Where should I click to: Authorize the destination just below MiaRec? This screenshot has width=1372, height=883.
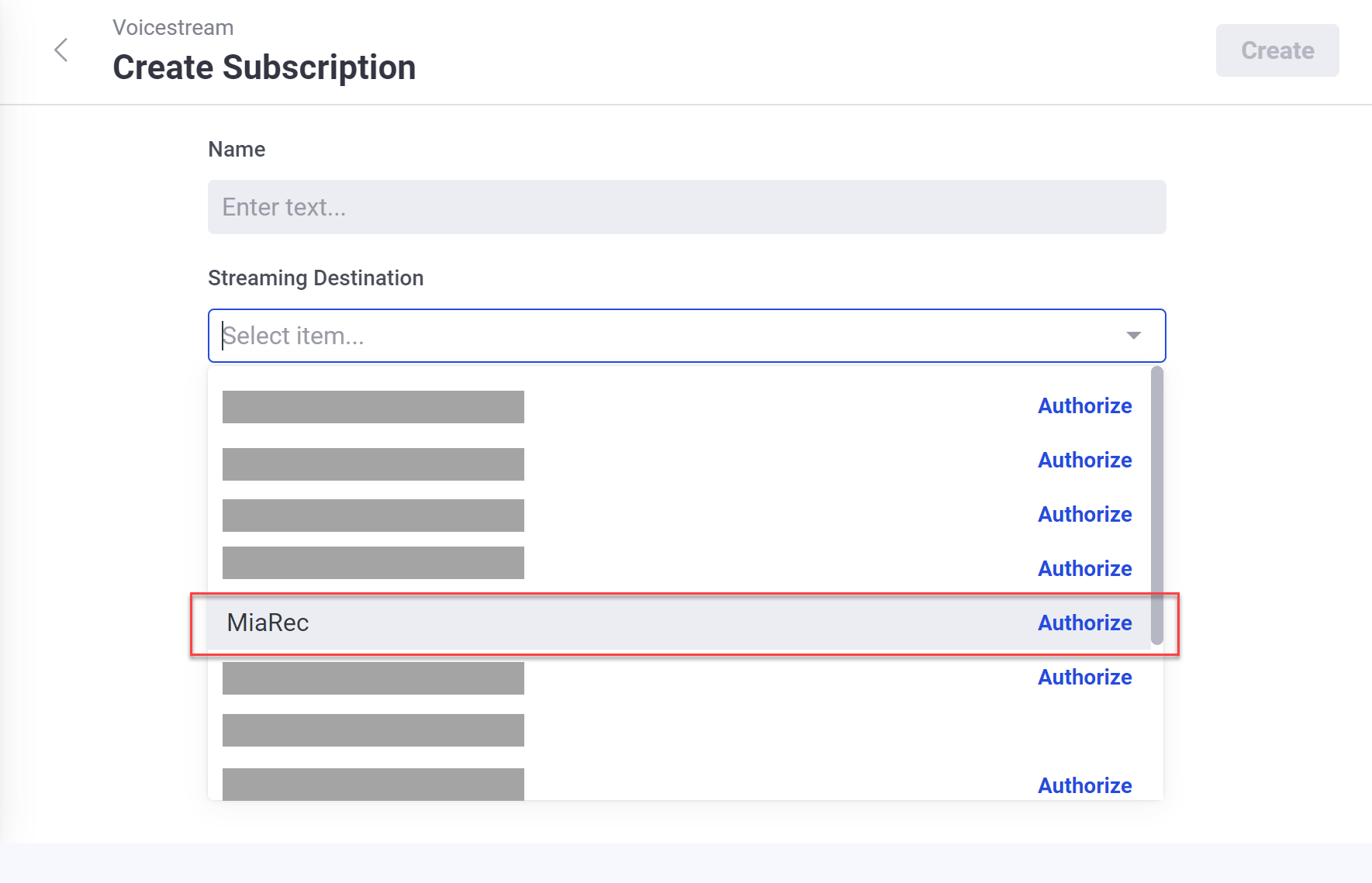(1084, 677)
